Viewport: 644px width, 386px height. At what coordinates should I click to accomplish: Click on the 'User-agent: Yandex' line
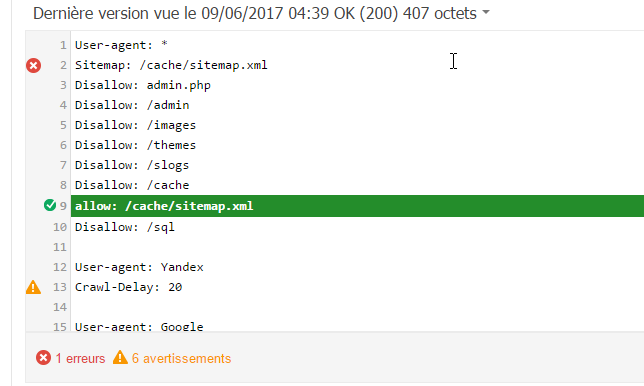click(x=139, y=267)
